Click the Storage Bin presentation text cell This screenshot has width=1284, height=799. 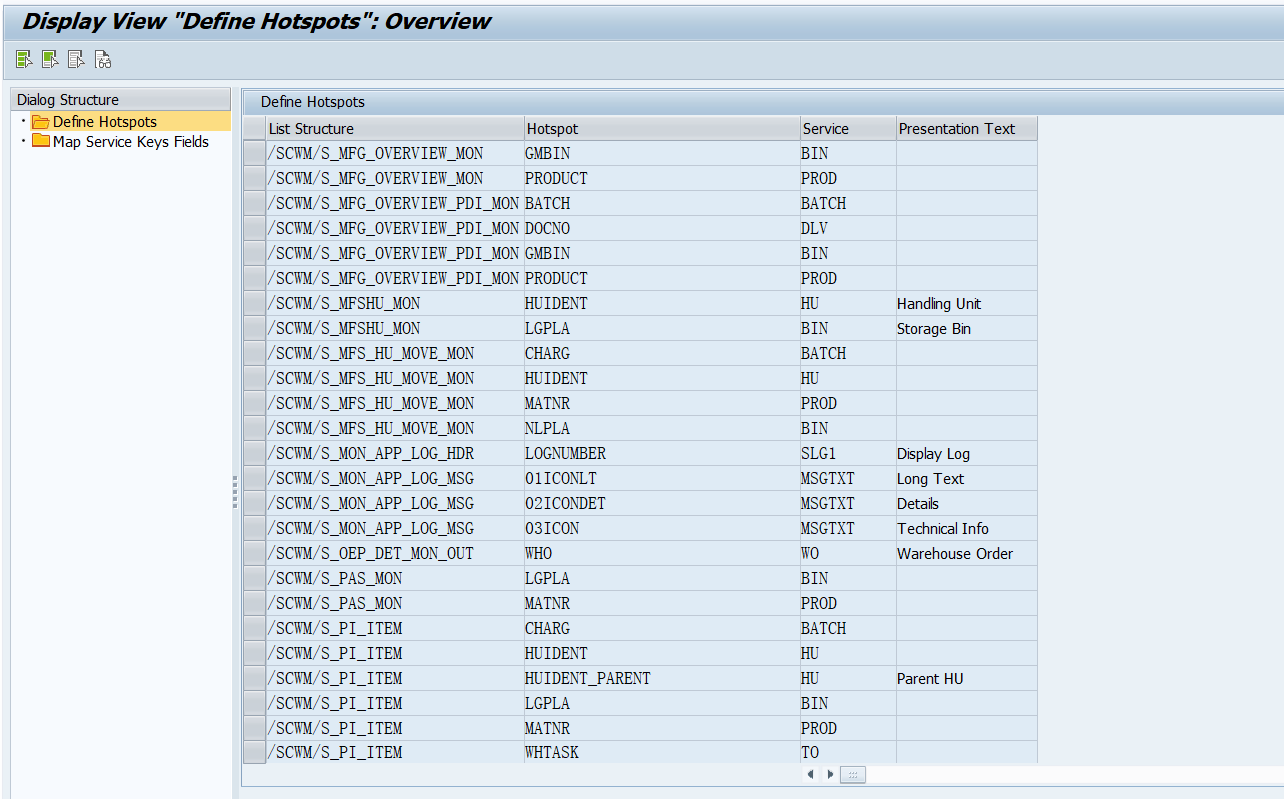click(x=967, y=329)
